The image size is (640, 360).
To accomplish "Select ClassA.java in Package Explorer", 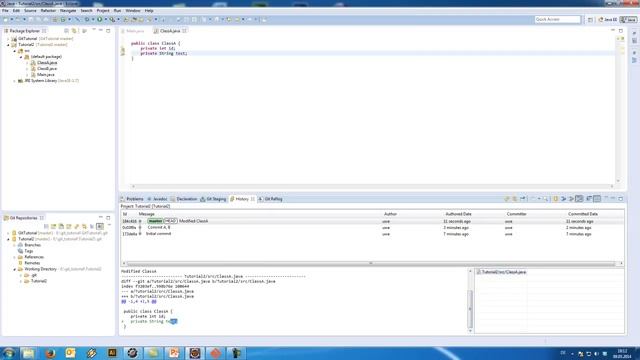I will (47, 63).
